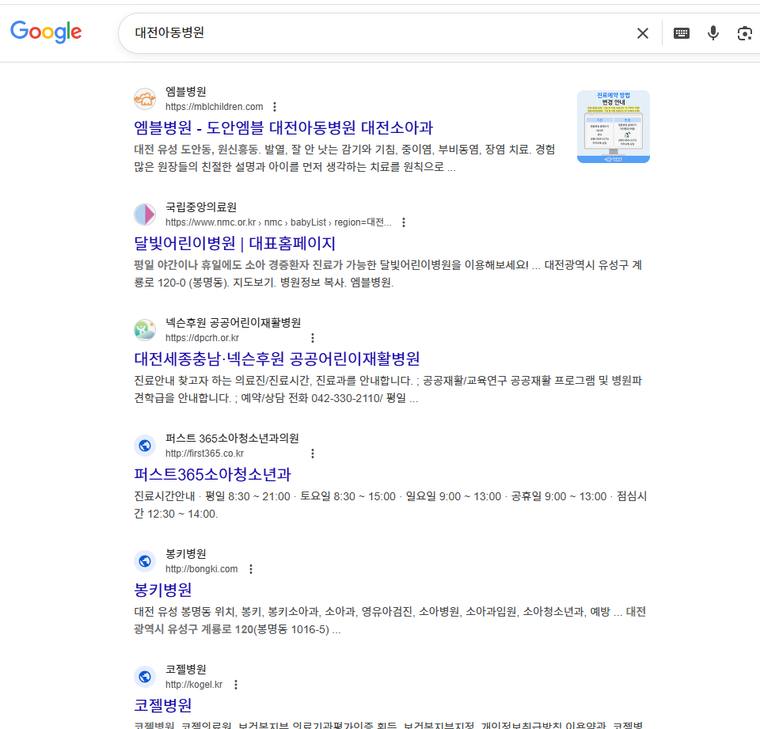
Task: Open 엠블병원 - 도안엠블 대전아동병원 대전소아과 link
Action: click(x=283, y=128)
